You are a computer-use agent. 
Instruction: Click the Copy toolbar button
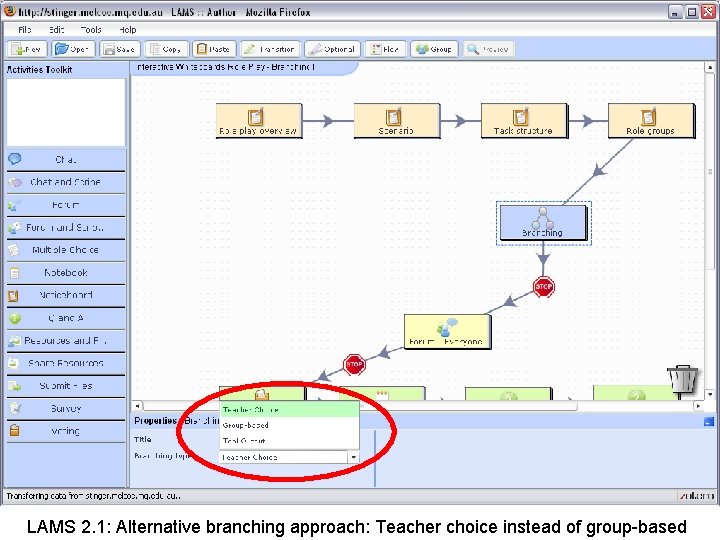coord(166,49)
